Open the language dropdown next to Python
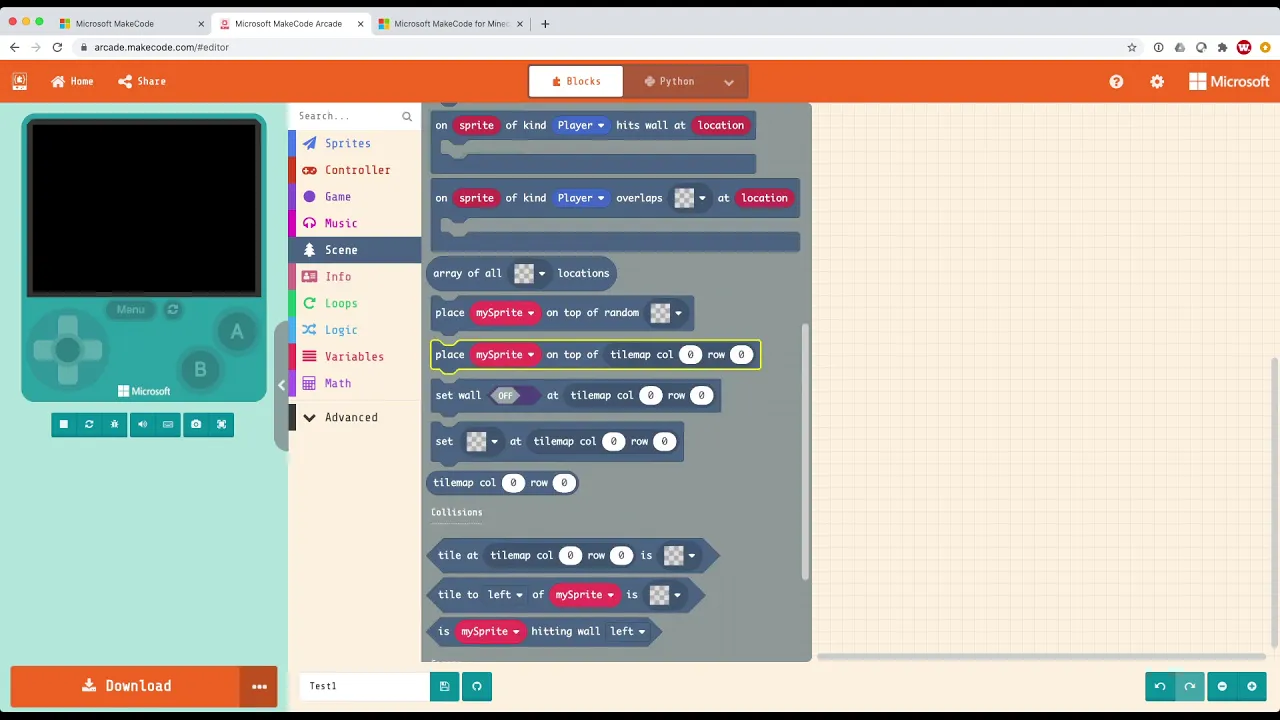 (x=729, y=82)
